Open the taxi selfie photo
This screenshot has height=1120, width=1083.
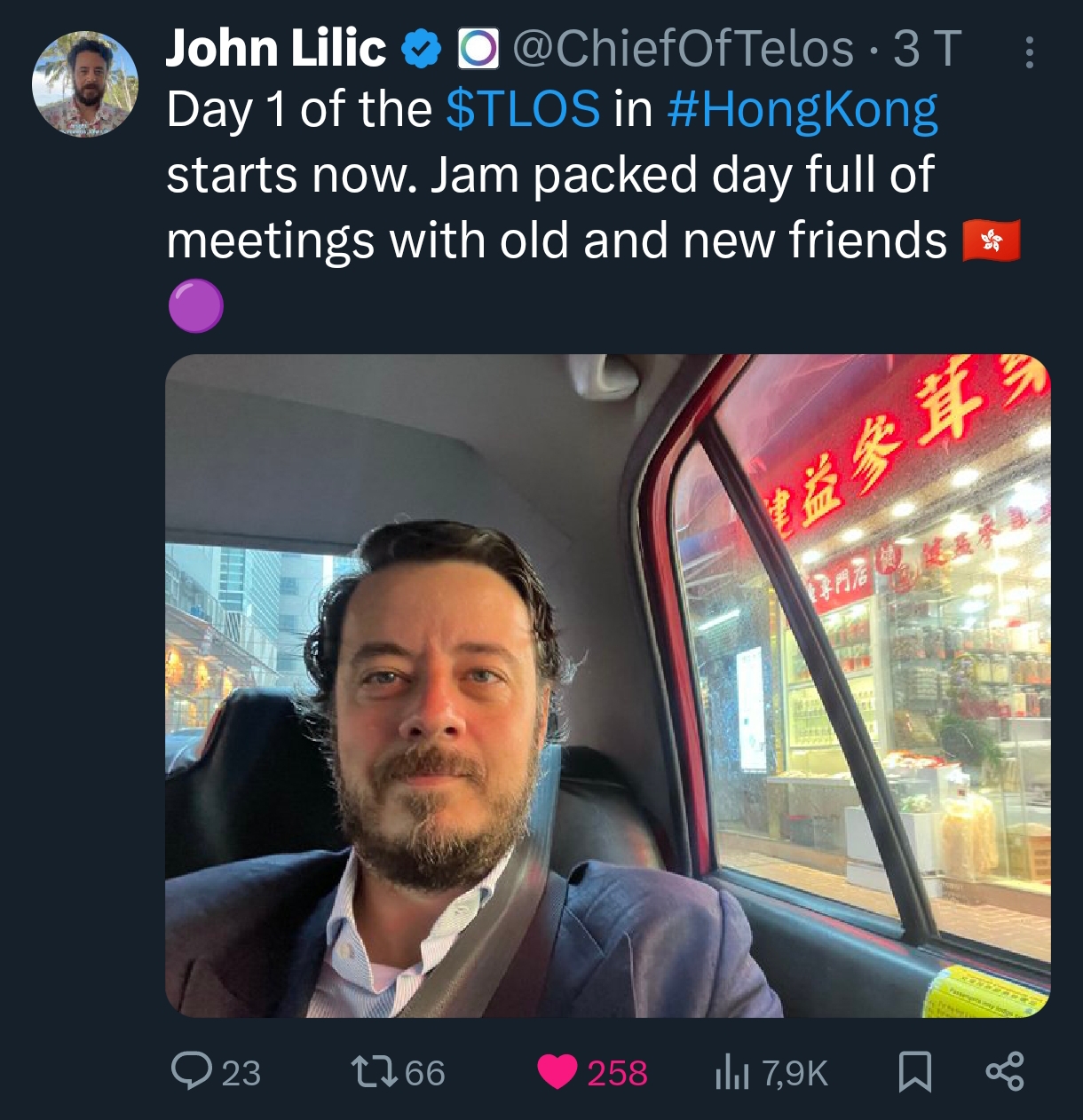coord(607,685)
